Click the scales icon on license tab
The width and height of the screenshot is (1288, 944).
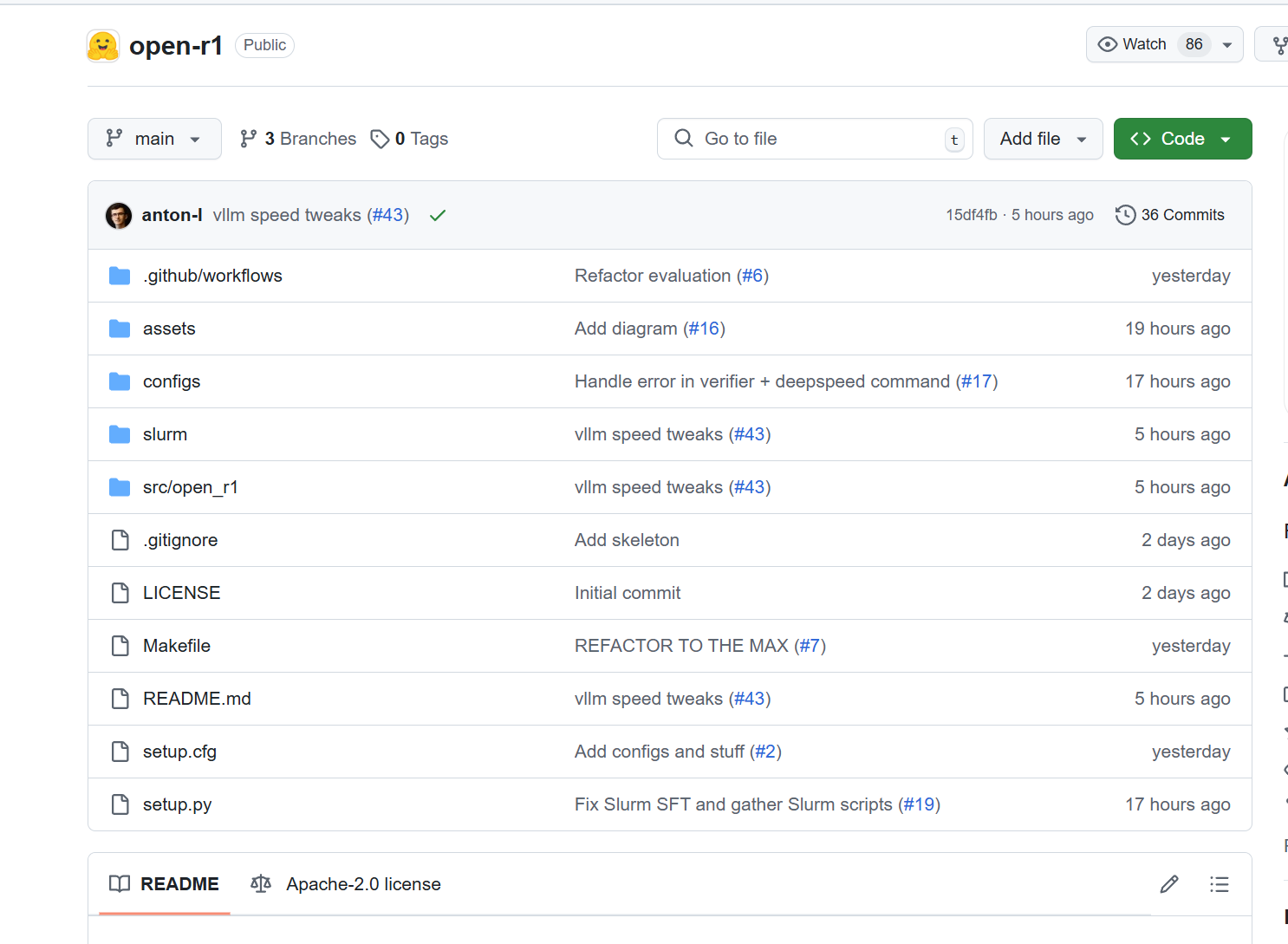tap(261, 884)
